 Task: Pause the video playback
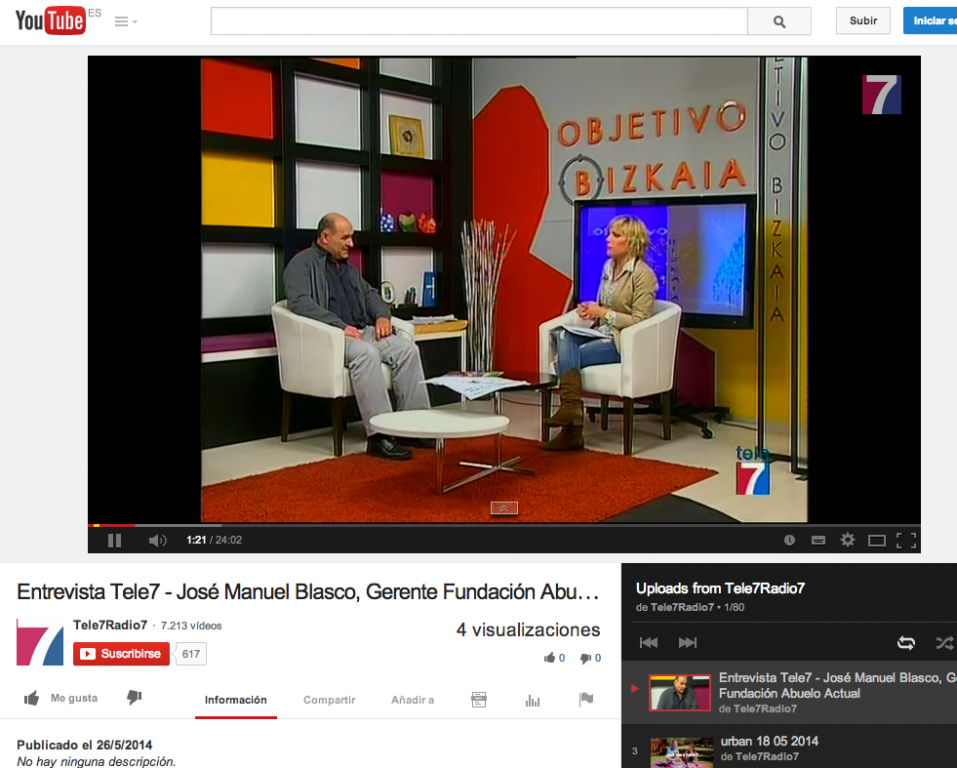114,540
